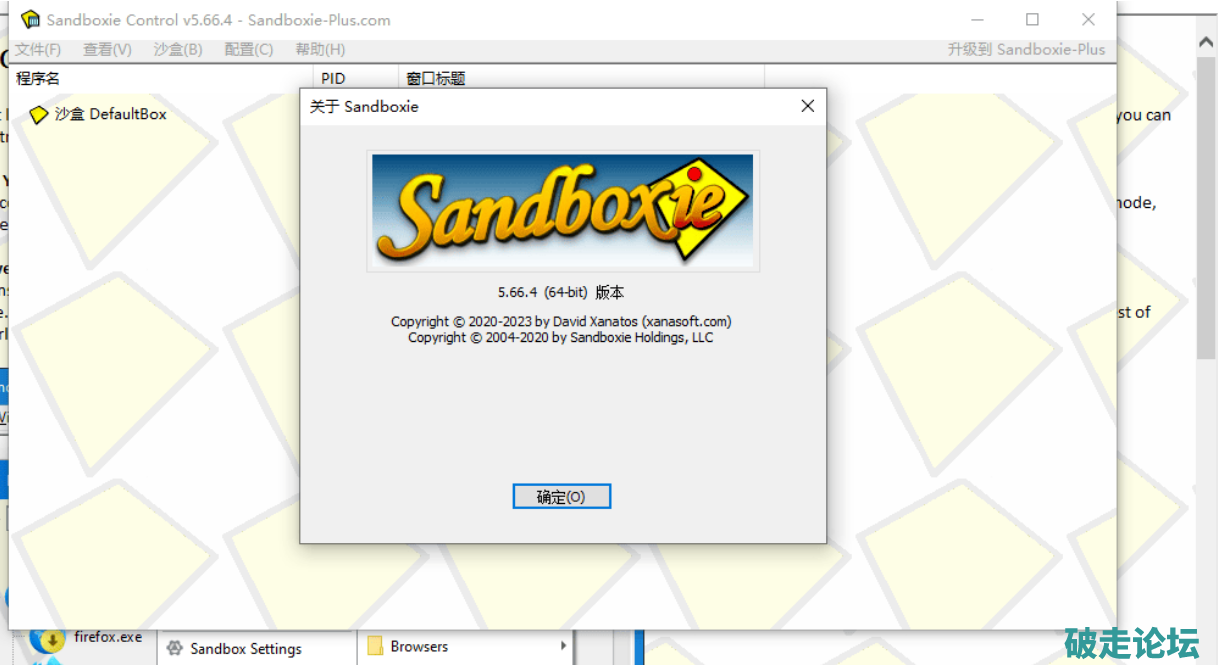Click the firefox.exe download icon
The height and width of the screenshot is (665, 1219).
pyautogui.click(x=47, y=639)
